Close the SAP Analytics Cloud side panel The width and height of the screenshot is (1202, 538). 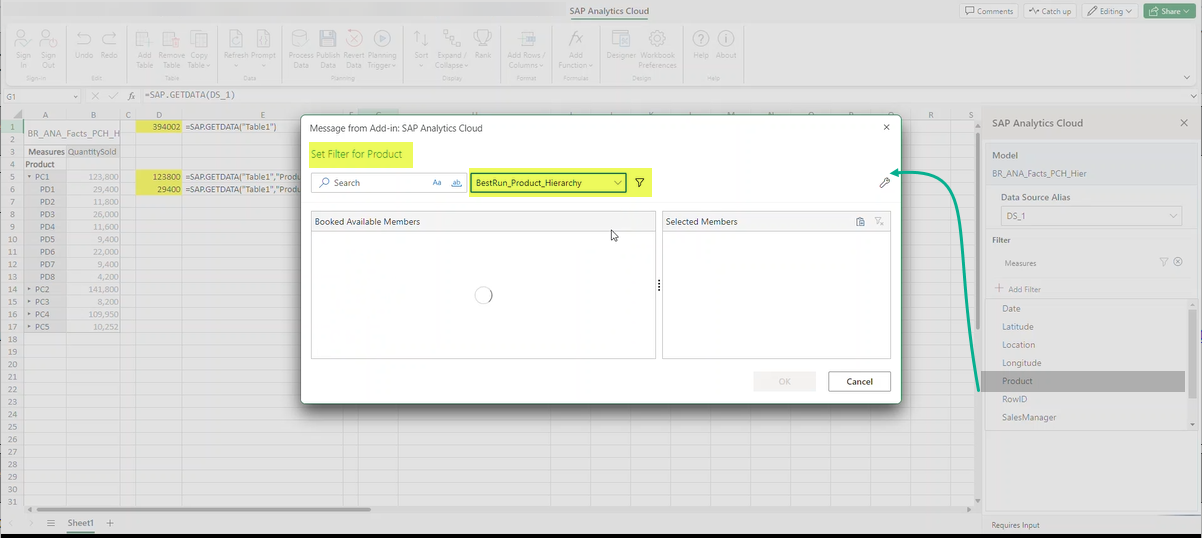point(1184,123)
